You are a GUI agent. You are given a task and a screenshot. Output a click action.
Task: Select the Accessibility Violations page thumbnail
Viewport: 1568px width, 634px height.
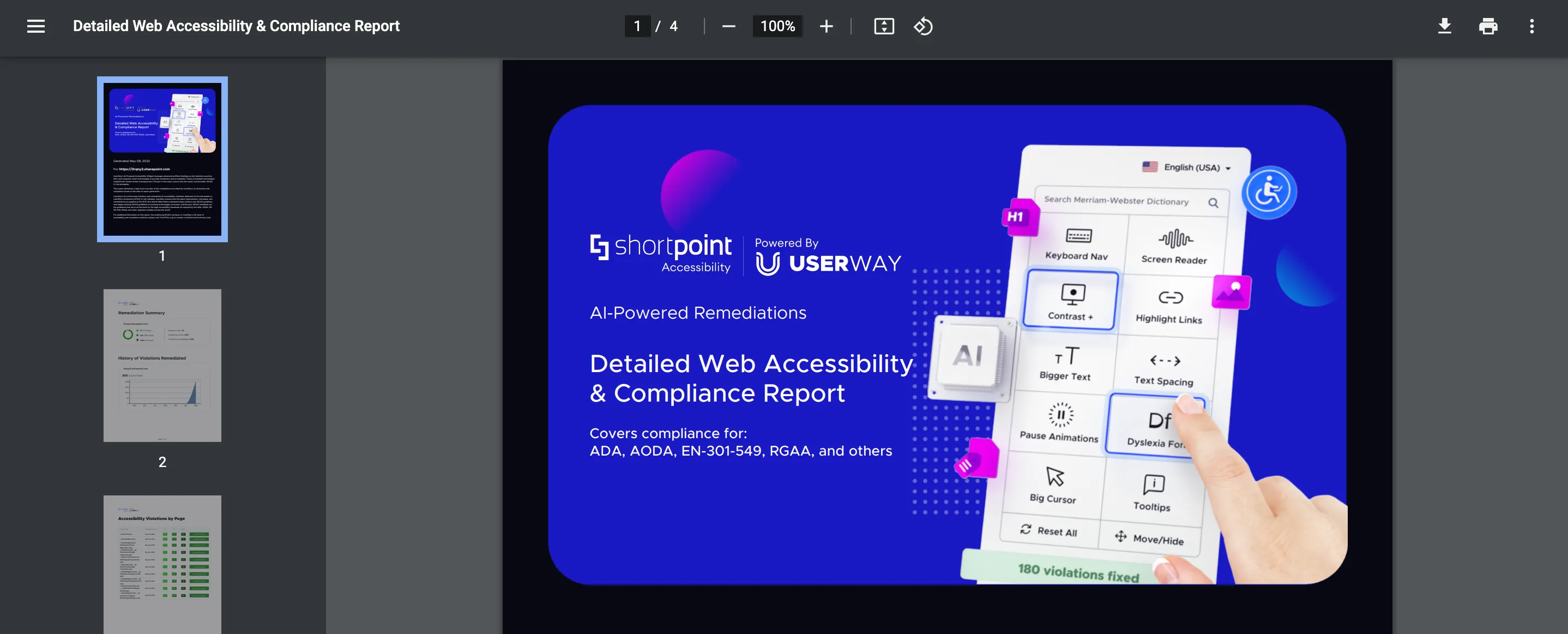click(x=162, y=565)
